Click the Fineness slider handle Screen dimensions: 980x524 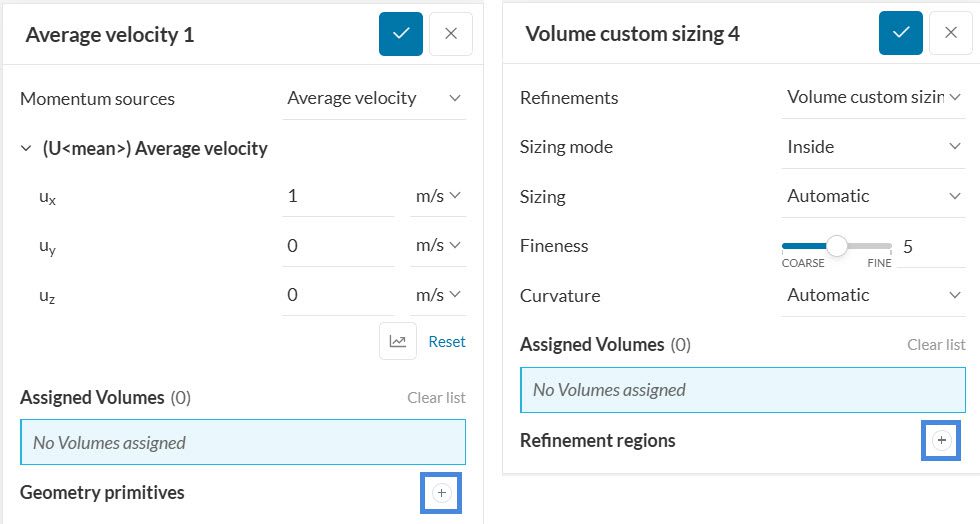(837, 246)
